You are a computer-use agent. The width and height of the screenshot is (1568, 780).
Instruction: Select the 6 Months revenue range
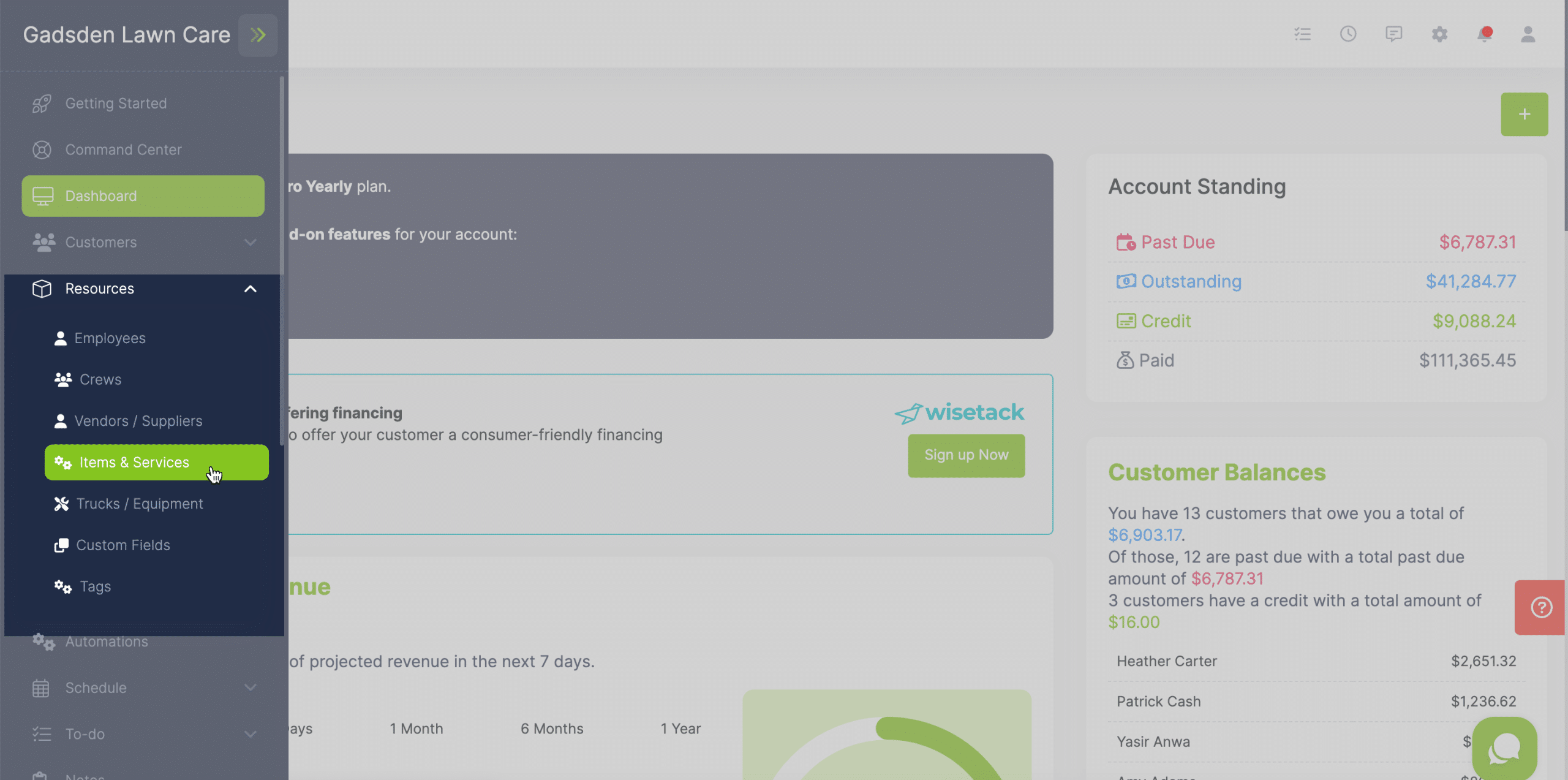click(x=552, y=729)
